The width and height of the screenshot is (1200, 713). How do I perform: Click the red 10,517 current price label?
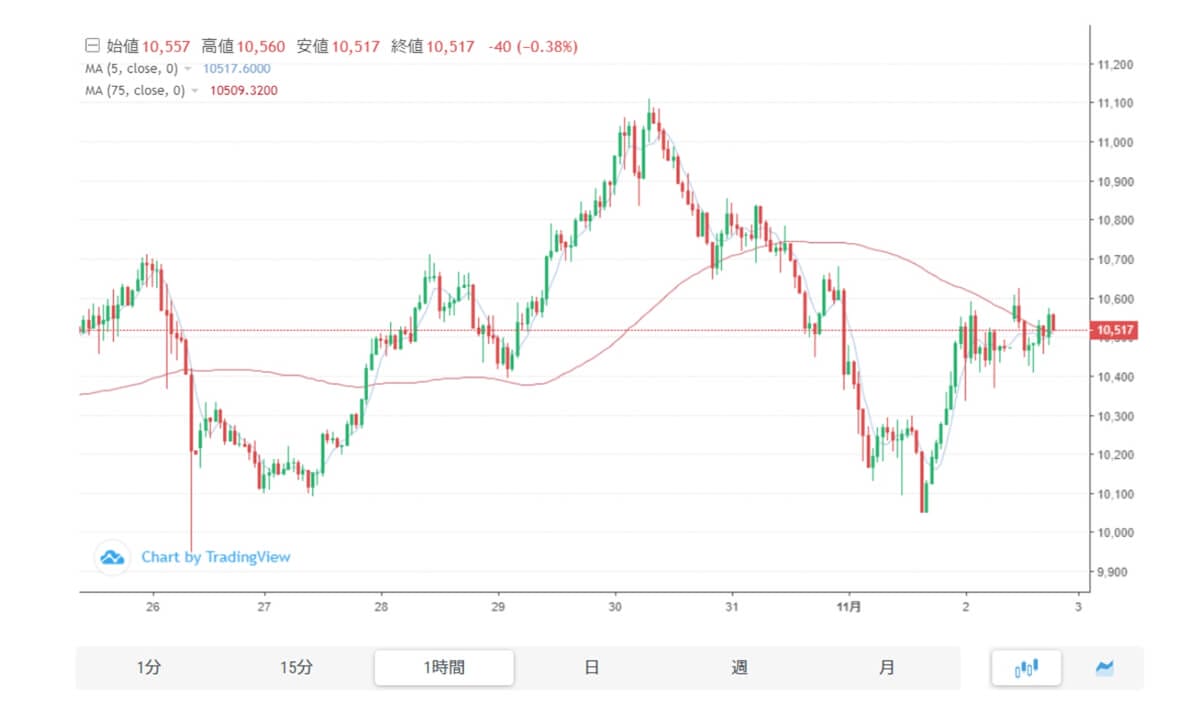pos(1114,330)
